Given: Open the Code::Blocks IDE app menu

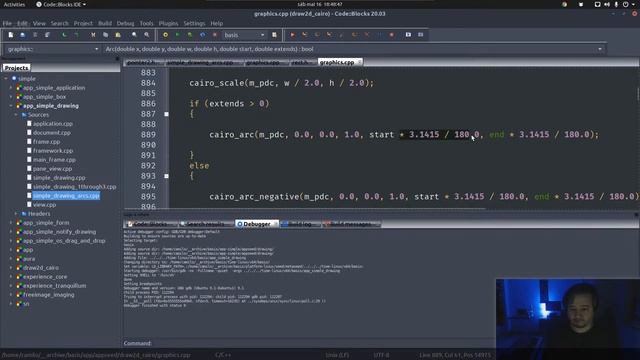Looking at the screenshot, I should tap(61, 4).
